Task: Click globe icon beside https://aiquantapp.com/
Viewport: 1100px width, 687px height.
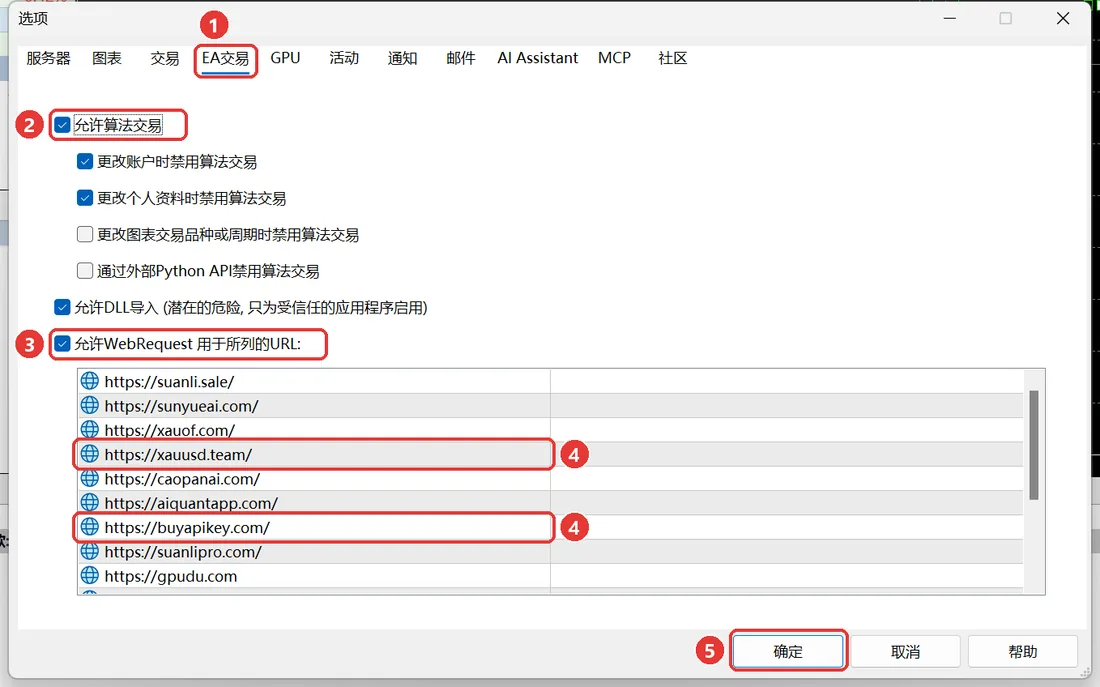Action: [89, 502]
